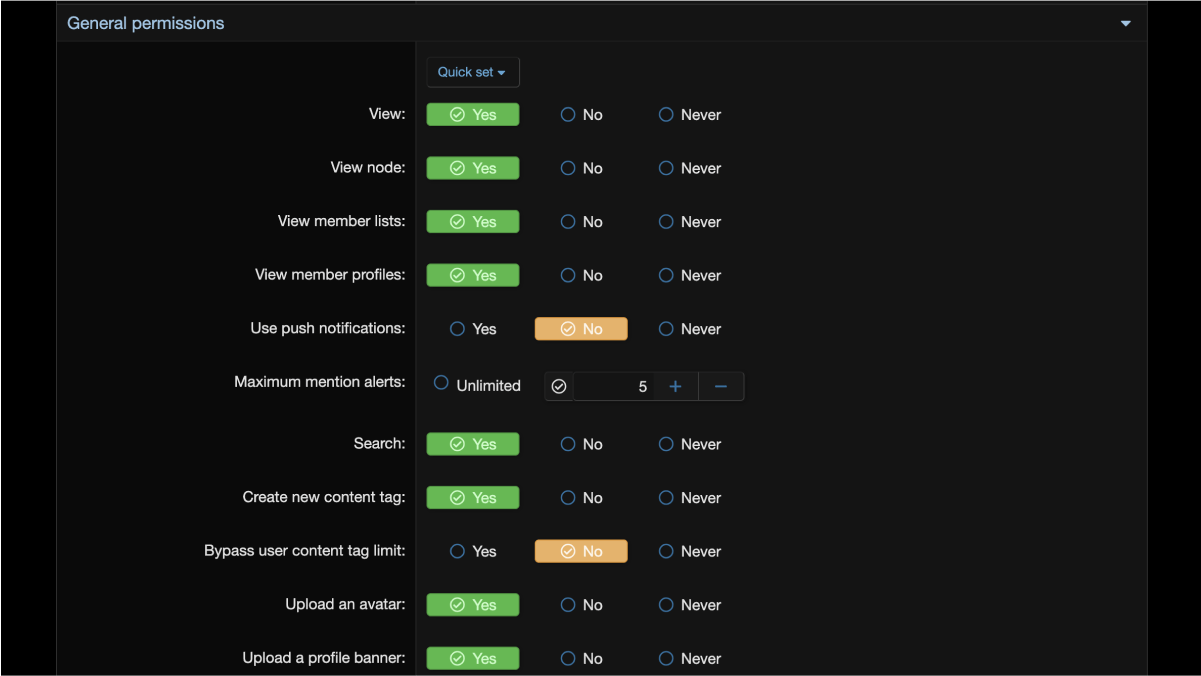The height and width of the screenshot is (676, 1201).
Task: Select Never for Upload a profile banner
Action: (689, 658)
